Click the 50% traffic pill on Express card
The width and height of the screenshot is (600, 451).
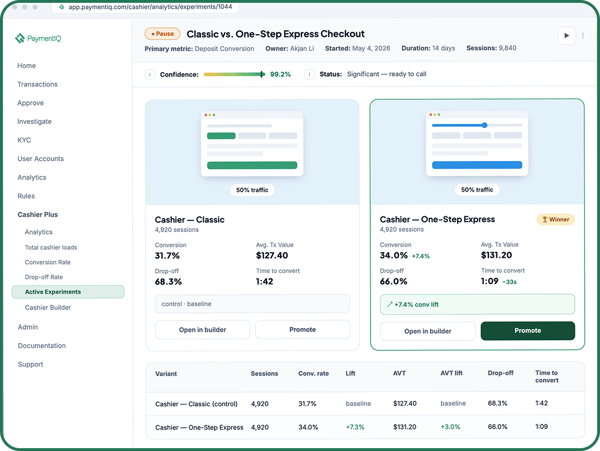pyautogui.click(x=477, y=190)
